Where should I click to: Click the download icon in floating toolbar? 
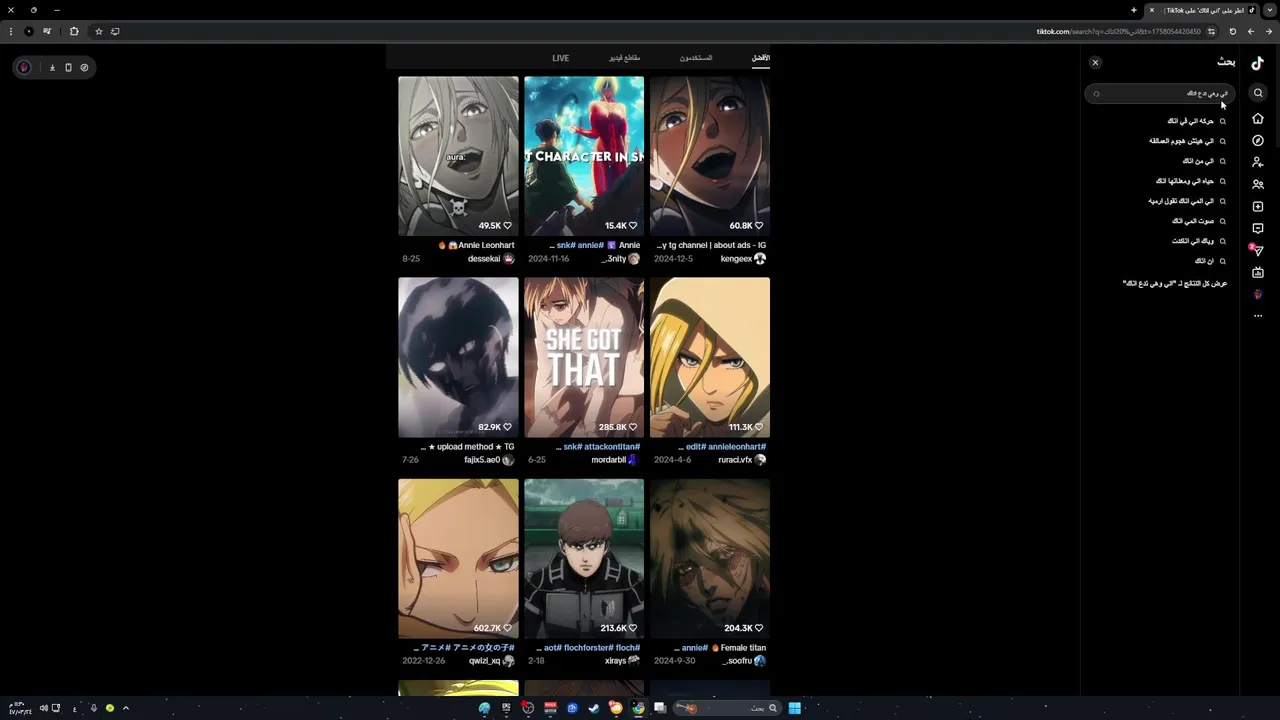coord(52,67)
